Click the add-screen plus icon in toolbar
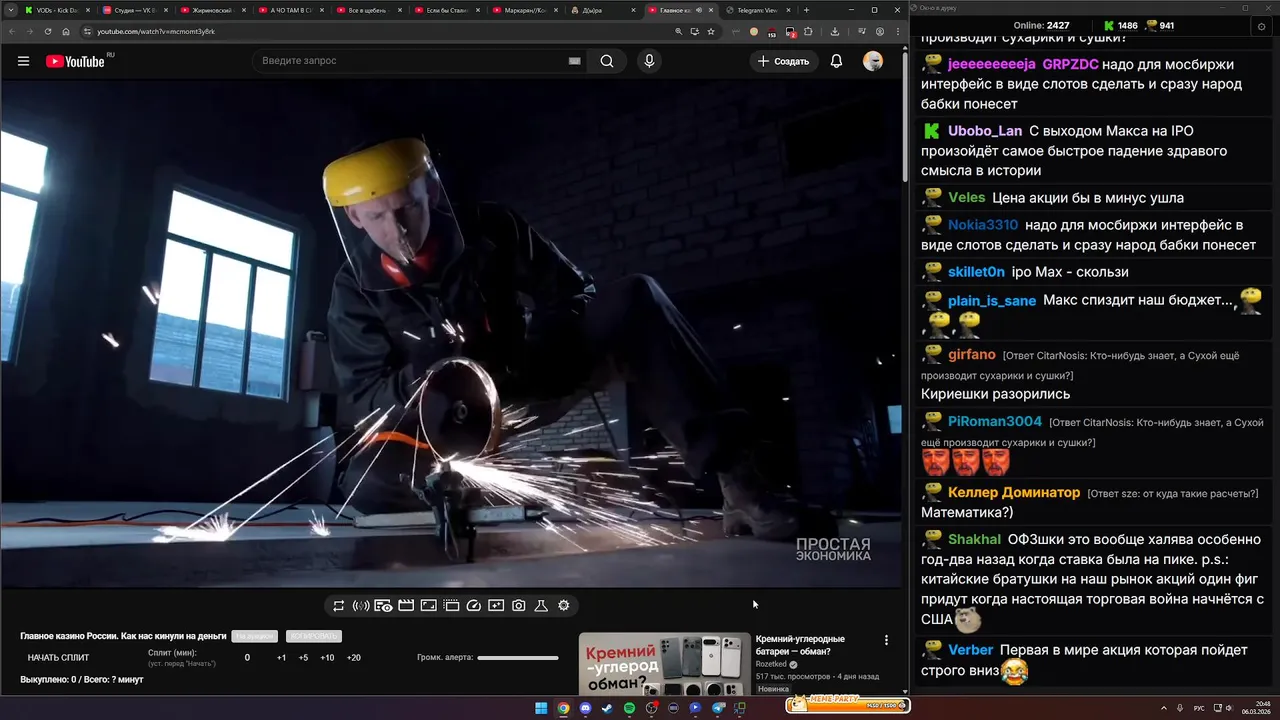Image resolution: width=1280 pixels, height=720 pixels. click(496, 605)
